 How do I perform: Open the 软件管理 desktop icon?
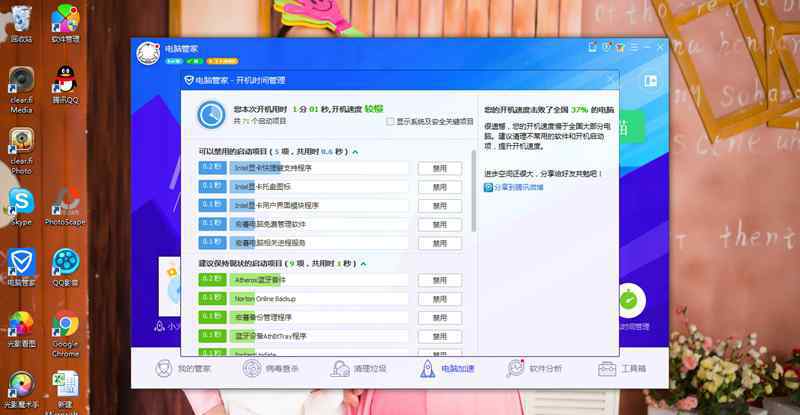(65, 23)
